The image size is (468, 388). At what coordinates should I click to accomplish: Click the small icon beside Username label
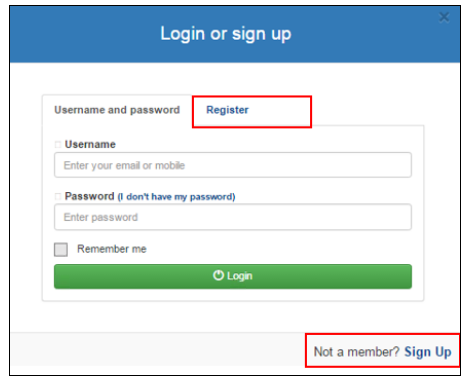point(58,144)
